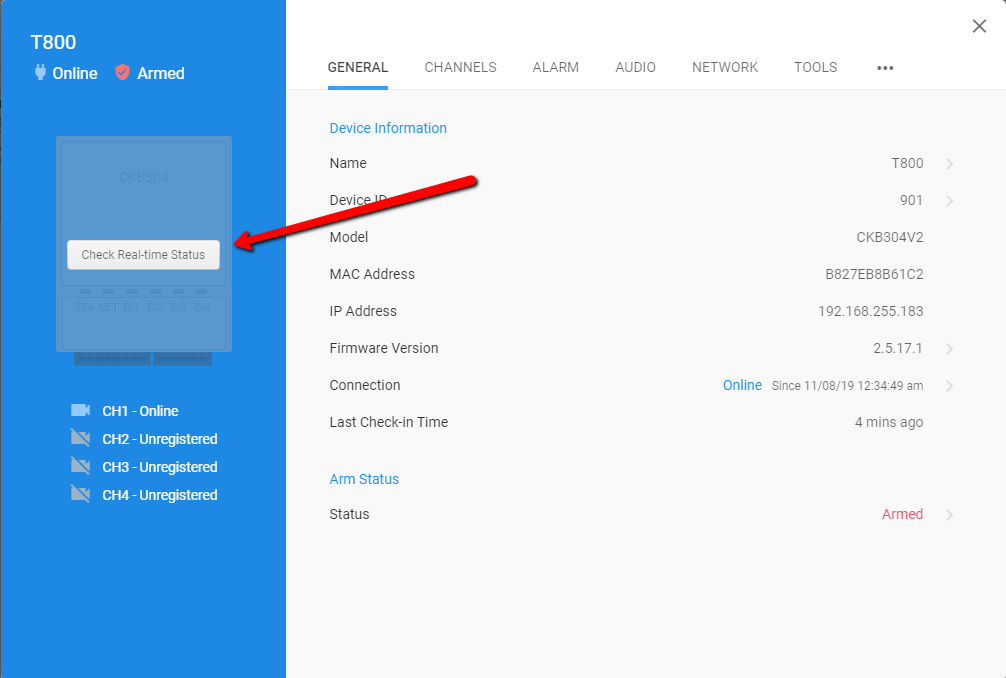
Task: Open the TOOLS tab
Action: [x=815, y=67]
